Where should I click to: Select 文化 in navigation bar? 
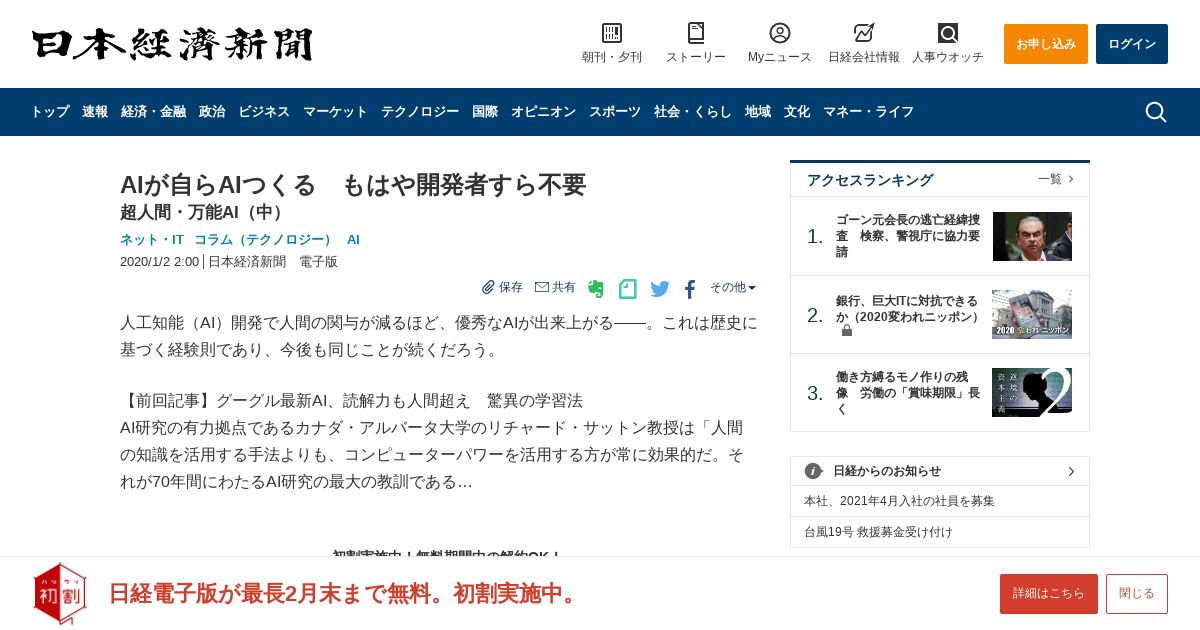797,112
